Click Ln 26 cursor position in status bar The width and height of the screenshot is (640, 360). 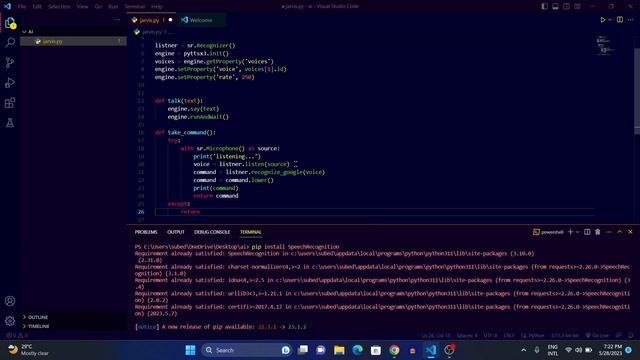coord(436,336)
